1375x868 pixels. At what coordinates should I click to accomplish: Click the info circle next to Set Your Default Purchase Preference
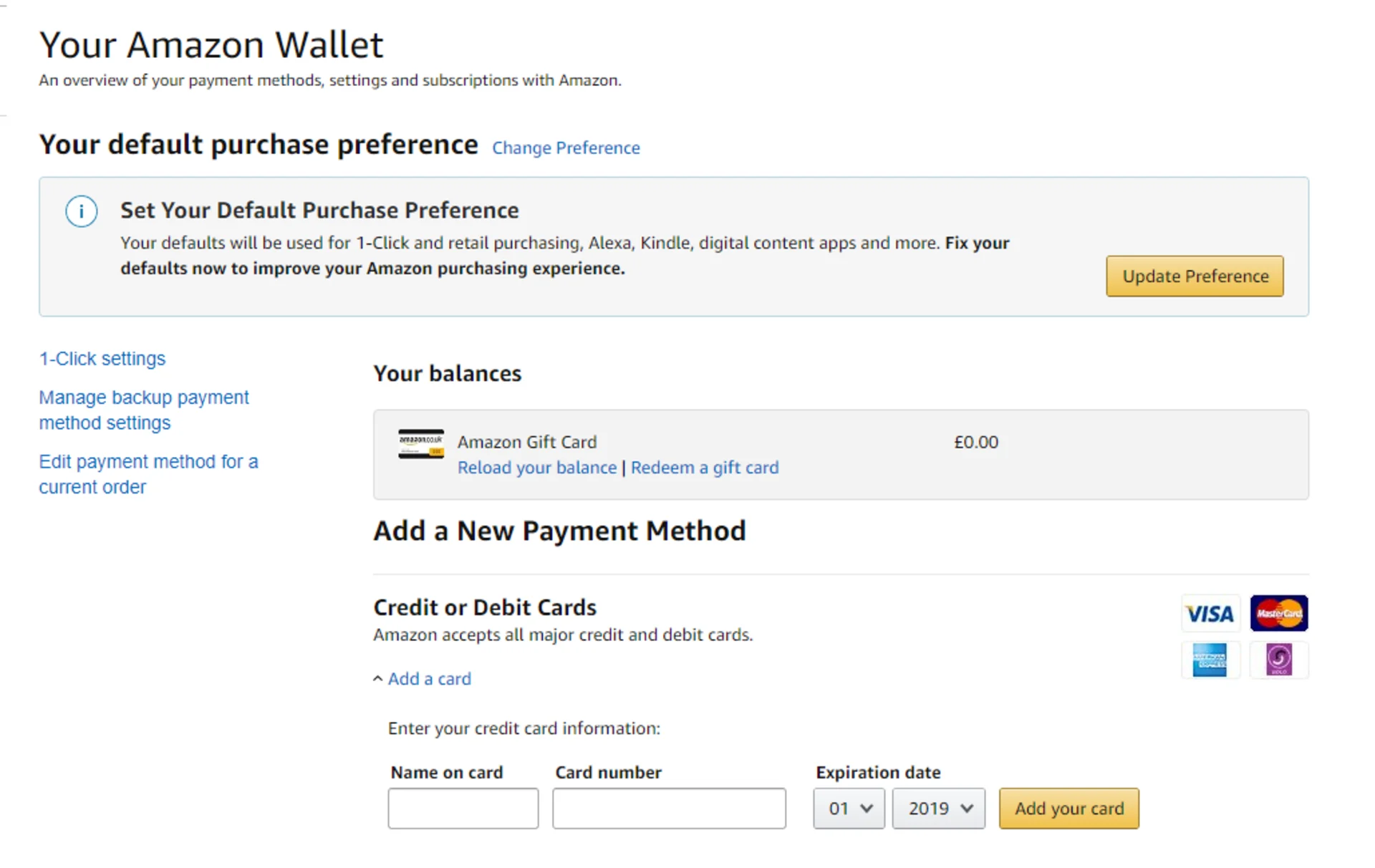pyautogui.click(x=81, y=211)
